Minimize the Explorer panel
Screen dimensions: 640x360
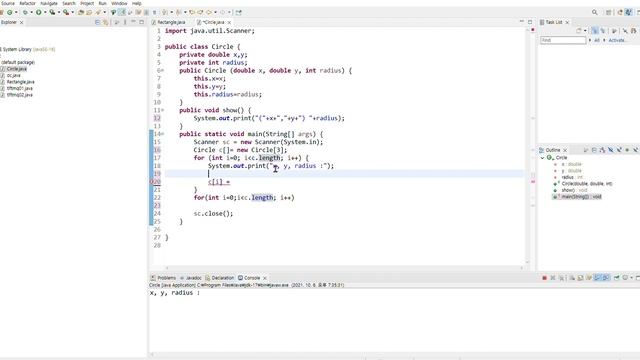pyautogui.click(x=133, y=22)
